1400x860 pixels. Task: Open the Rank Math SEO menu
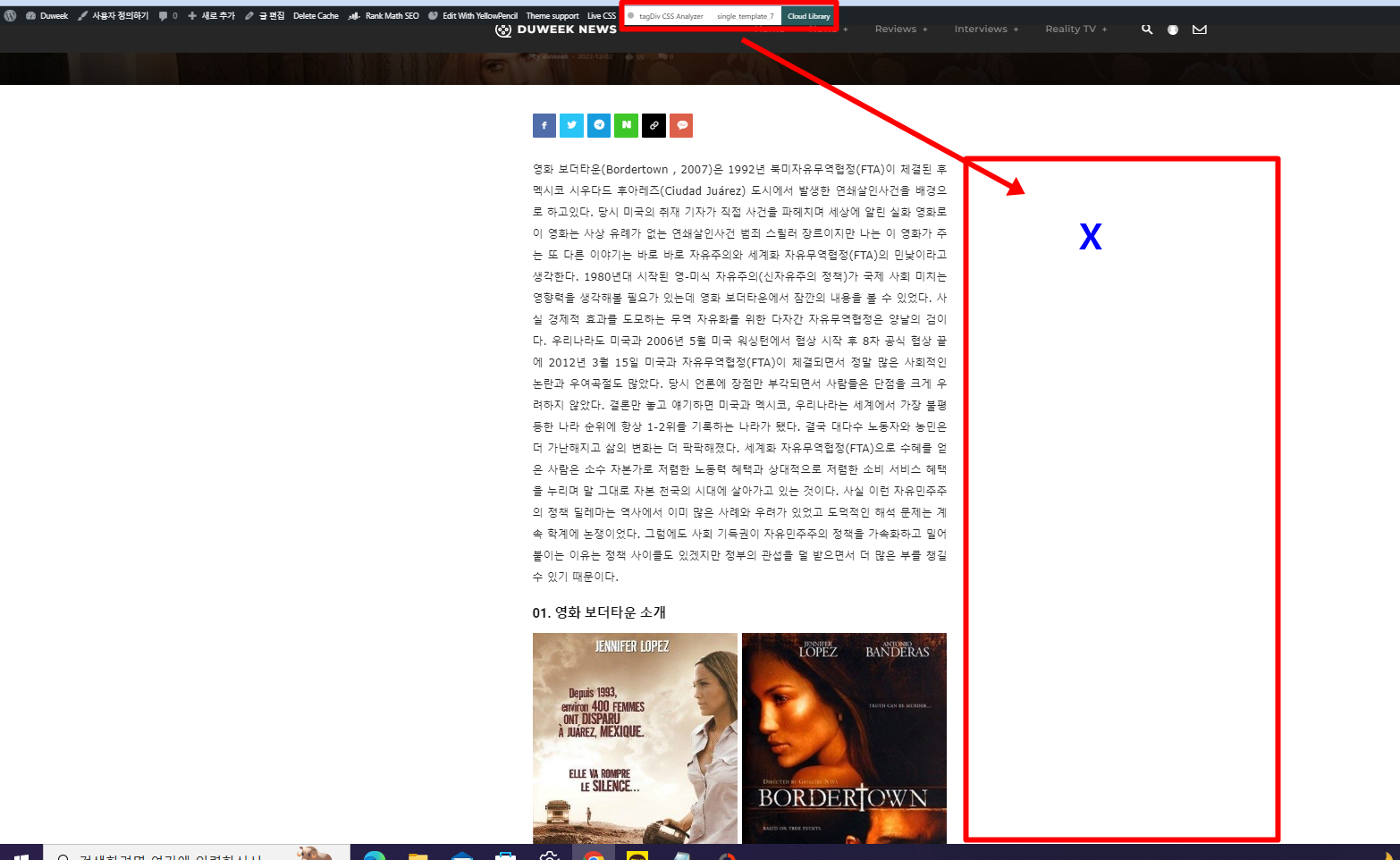pyautogui.click(x=384, y=15)
